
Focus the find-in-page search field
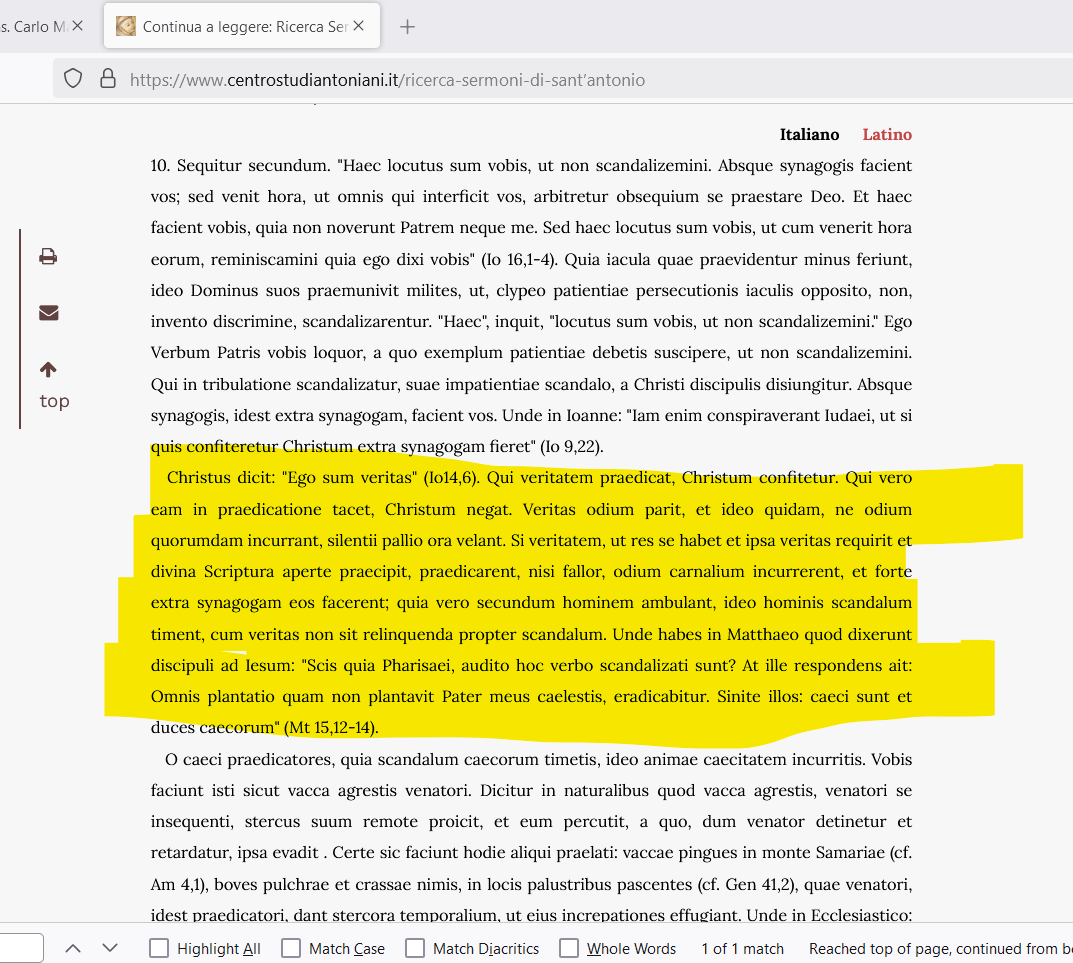pyautogui.click(x=21, y=948)
